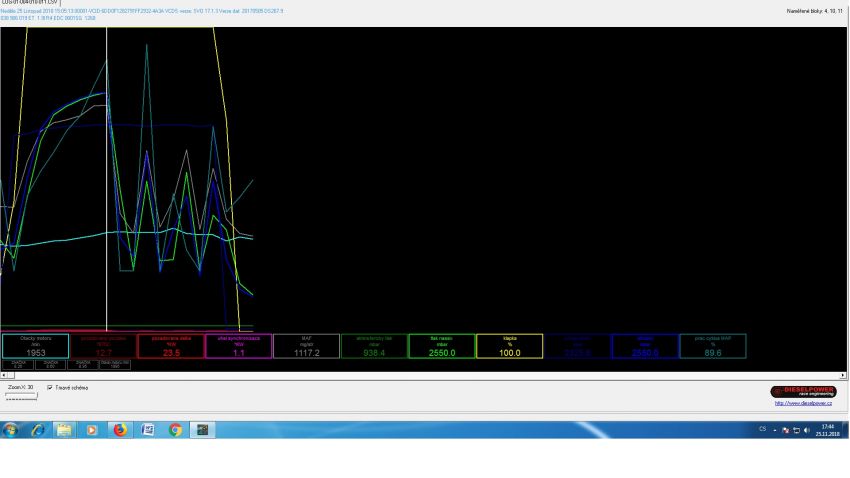This screenshot has width=850, height=478.
Task: Open the www.dieselpower.cz link
Action: pyautogui.click(x=803, y=403)
